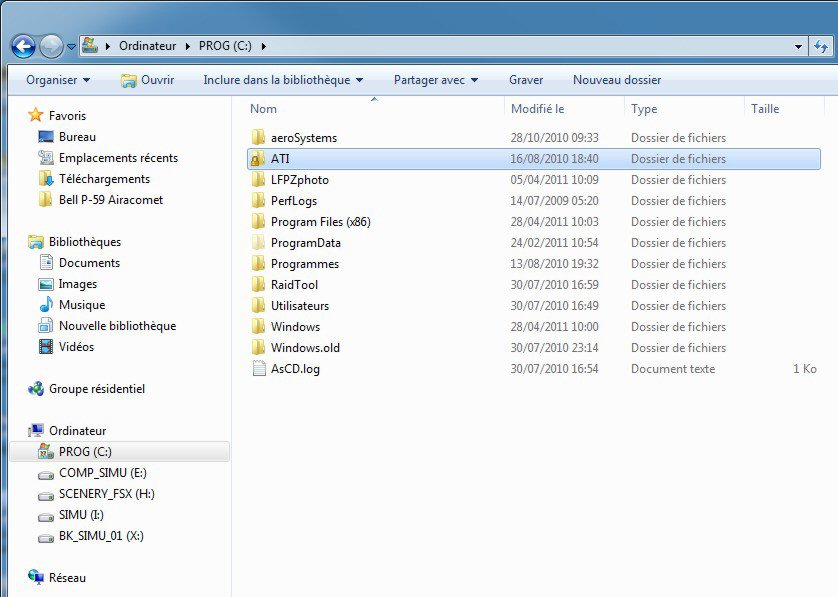838x597 pixels.
Task: Open Inclure dans la bibliothèque dropdown
Action: click(x=283, y=80)
